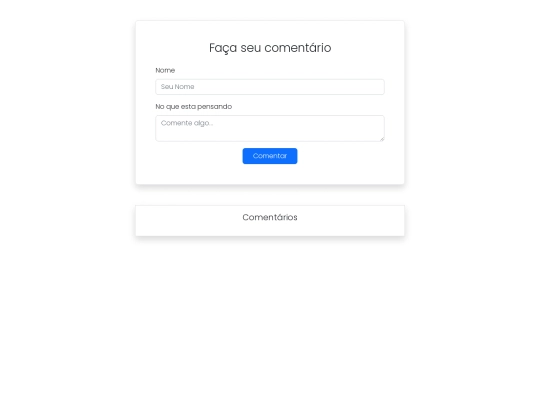Click the 'Comente algo...' placeholder text
Viewport: 540px width, 405px height.
pyautogui.click(x=187, y=123)
